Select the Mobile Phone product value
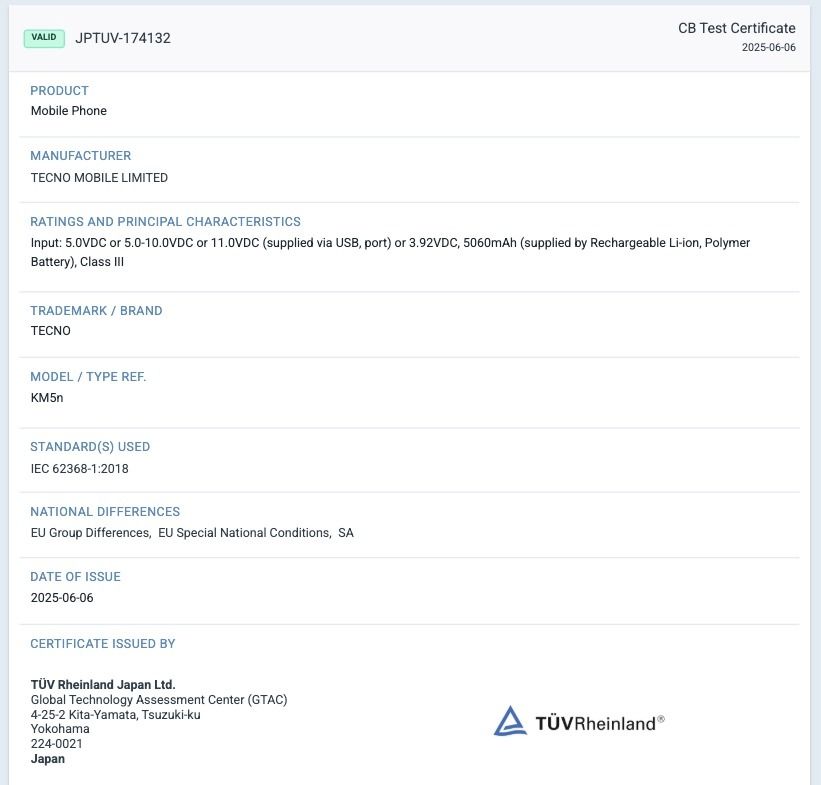The height and width of the screenshot is (785, 821). pos(69,111)
